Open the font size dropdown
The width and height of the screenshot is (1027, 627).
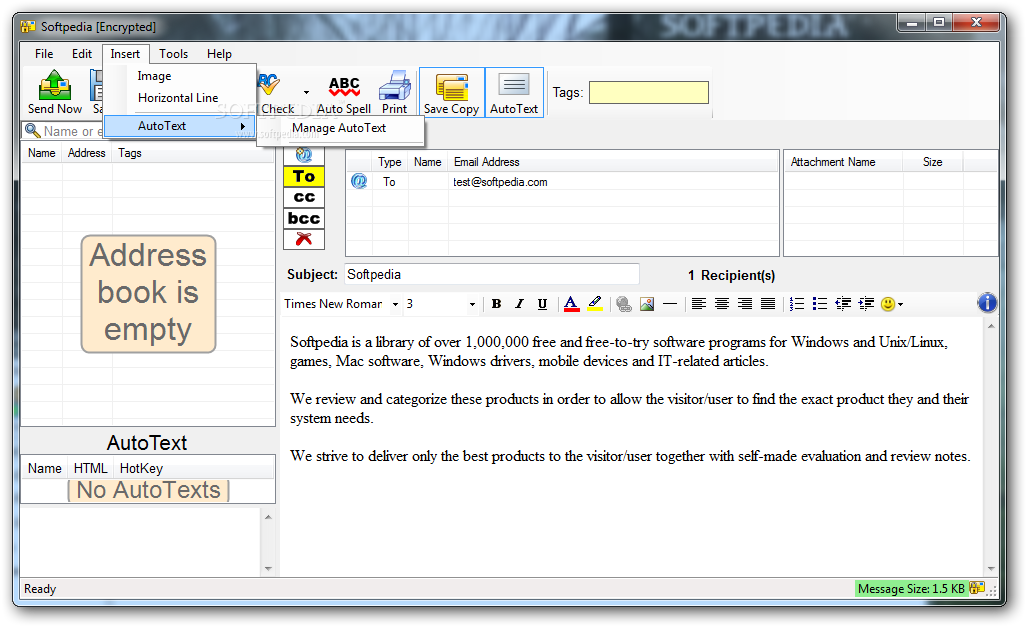pyautogui.click(x=472, y=304)
